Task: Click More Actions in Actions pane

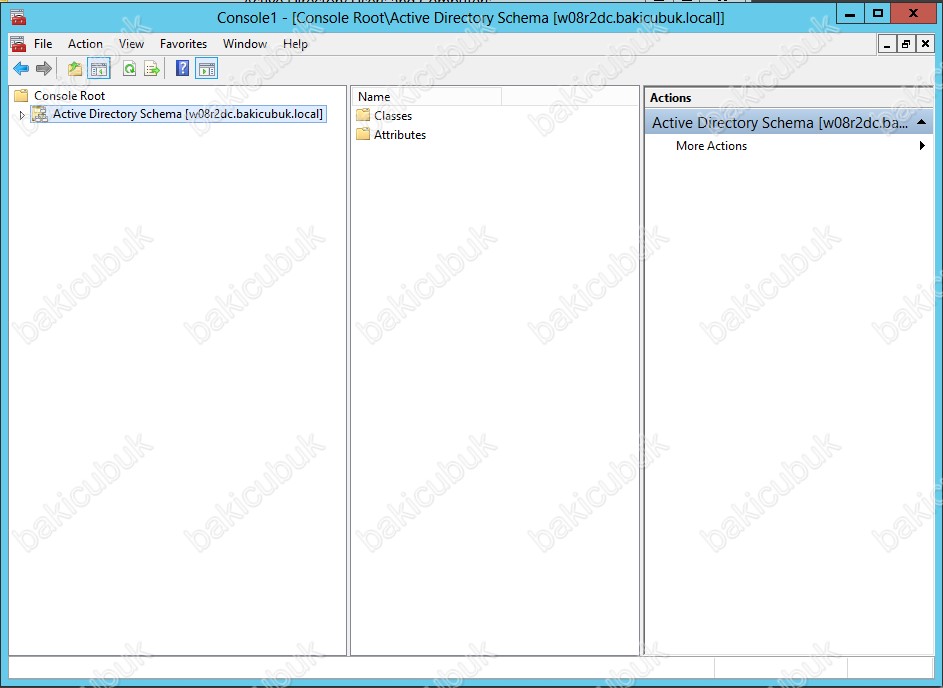Action: (711, 146)
